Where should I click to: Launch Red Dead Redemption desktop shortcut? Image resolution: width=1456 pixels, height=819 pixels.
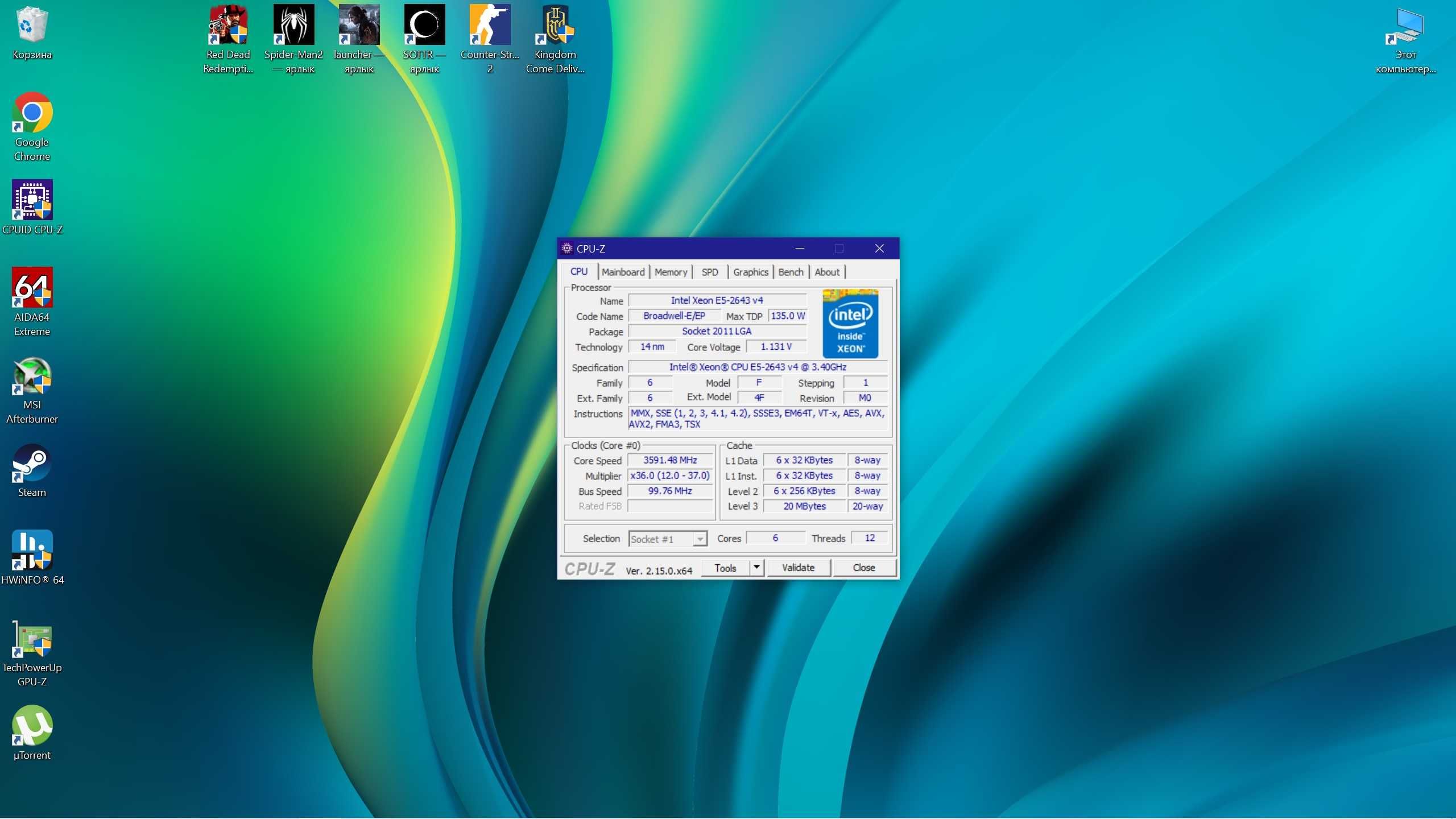[228, 39]
